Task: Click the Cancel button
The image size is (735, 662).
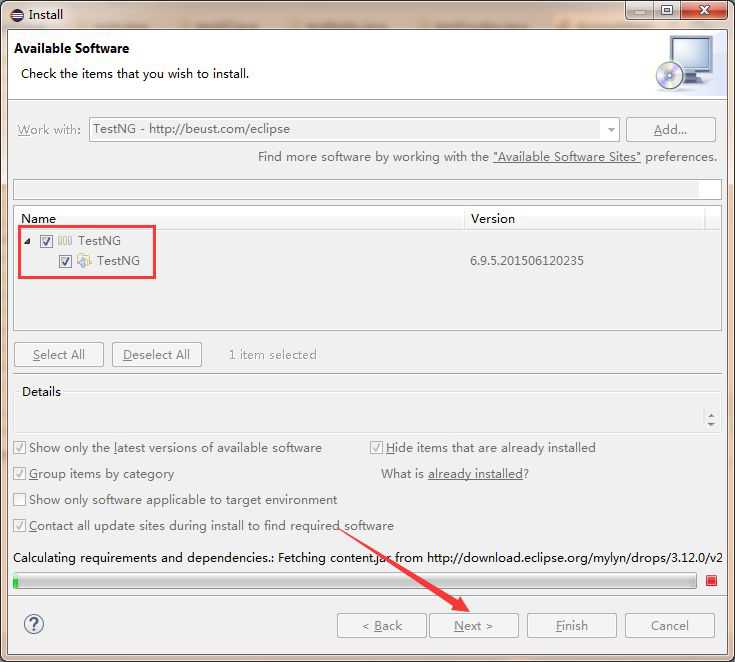Action: pyautogui.click(x=669, y=625)
